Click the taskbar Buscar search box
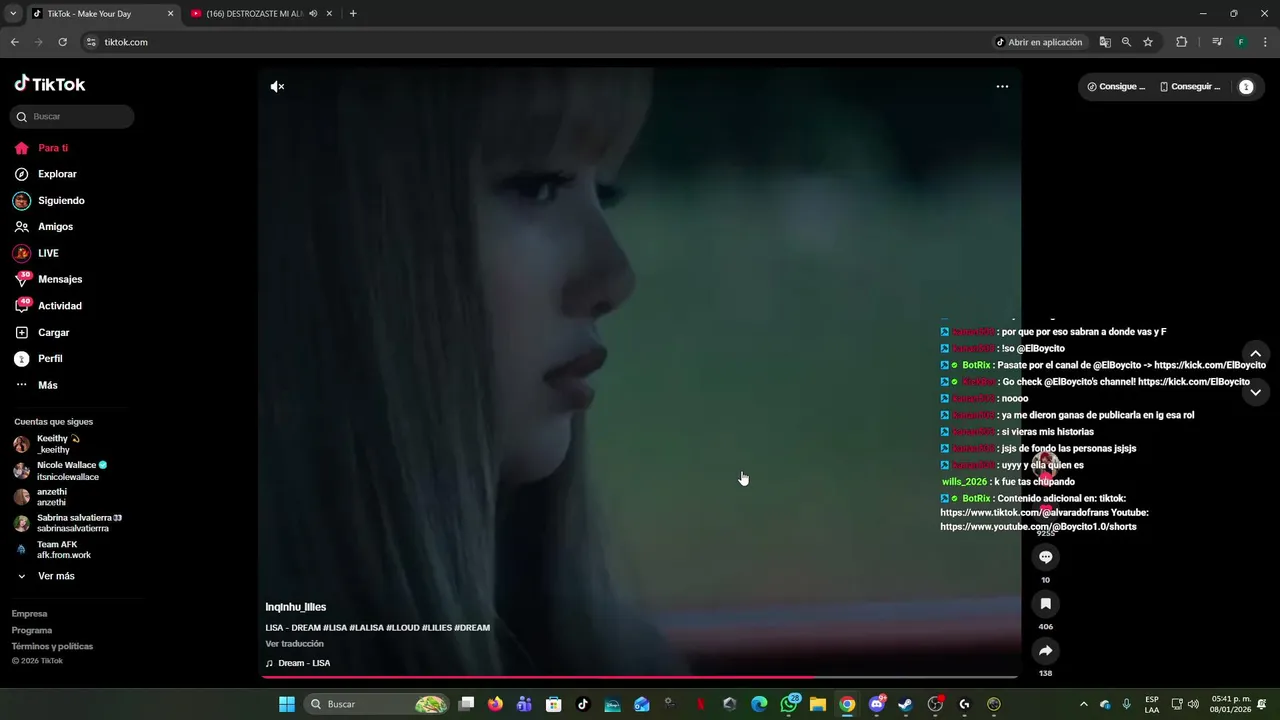1280x720 pixels. click(x=376, y=704)
